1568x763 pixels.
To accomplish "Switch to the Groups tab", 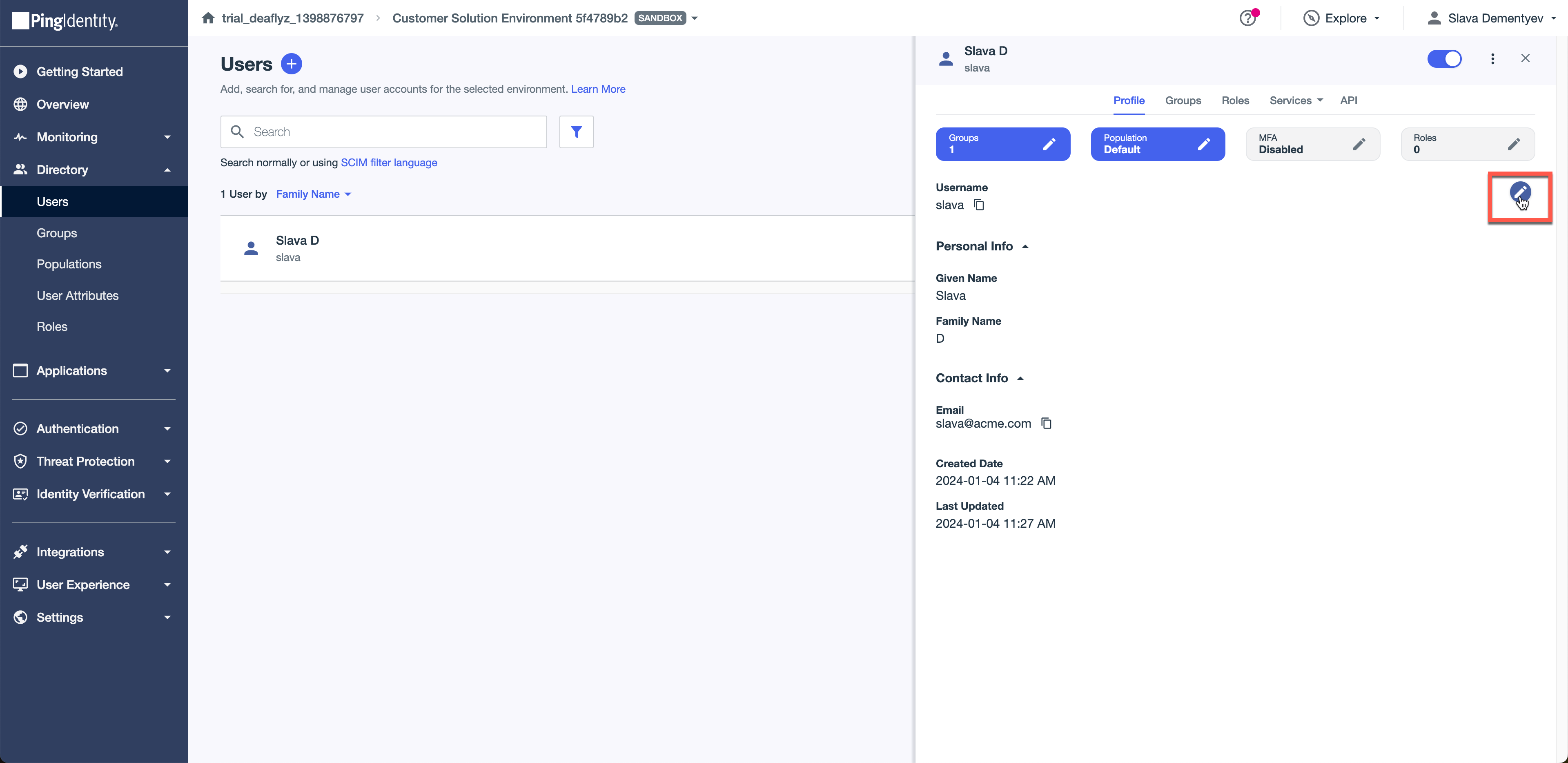I will pyautogui.click(x=1182, y=100).
